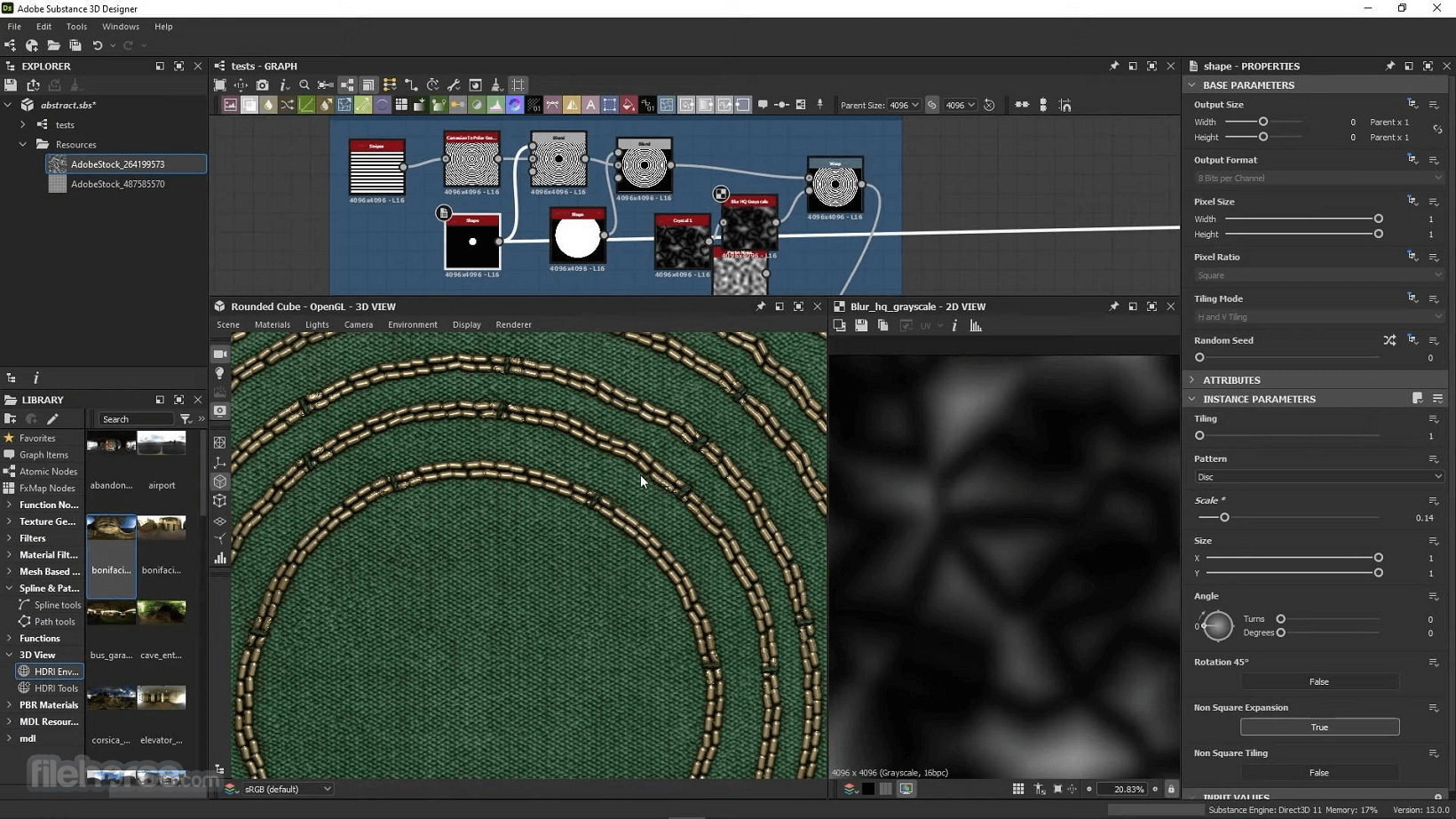Undo last action in main toolbar
1456x819 pixels.
98,45
